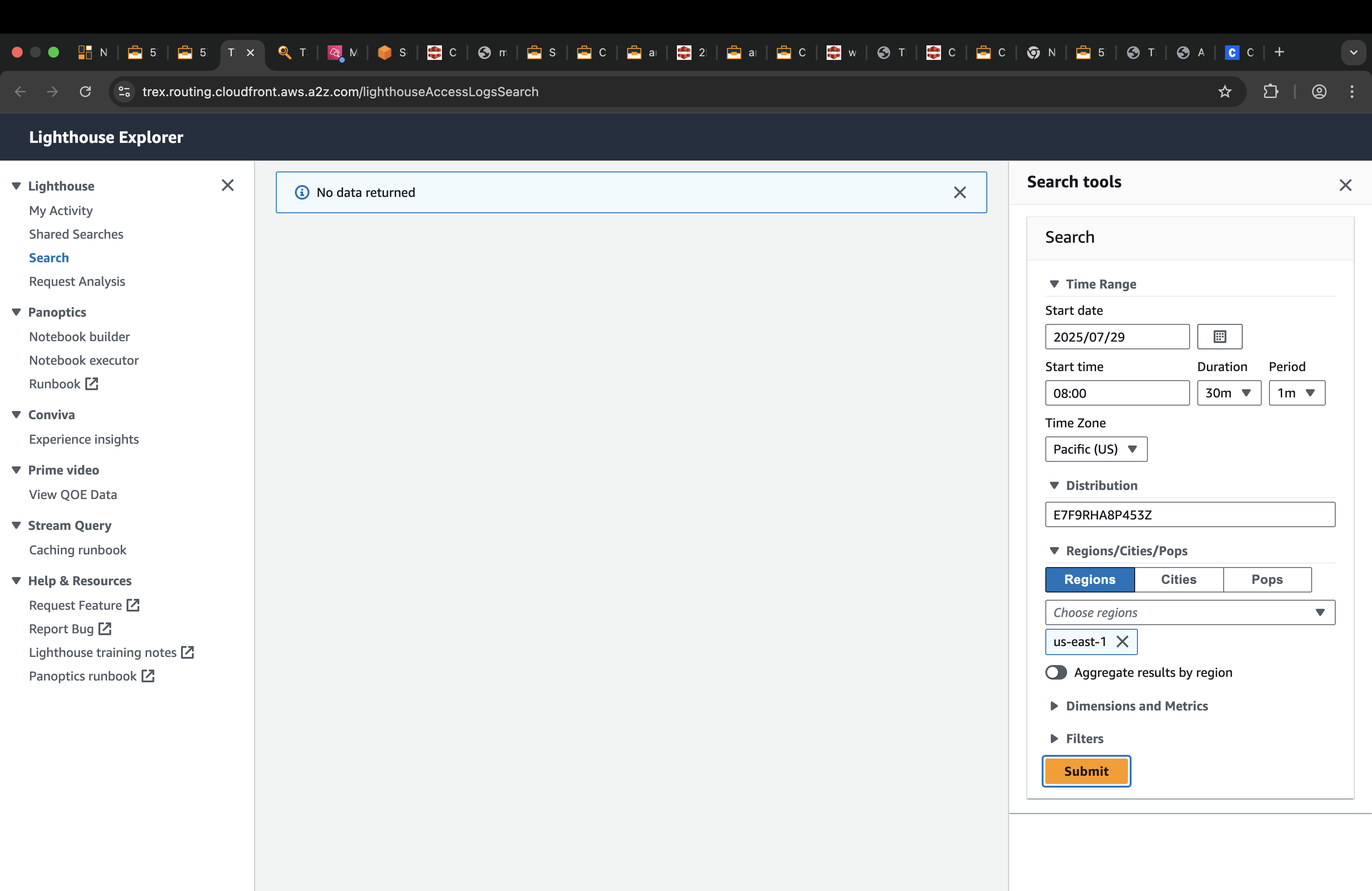1372x891 pixels.
Task: Toggle Aggregate results by region
Action: coord(1056,673)
